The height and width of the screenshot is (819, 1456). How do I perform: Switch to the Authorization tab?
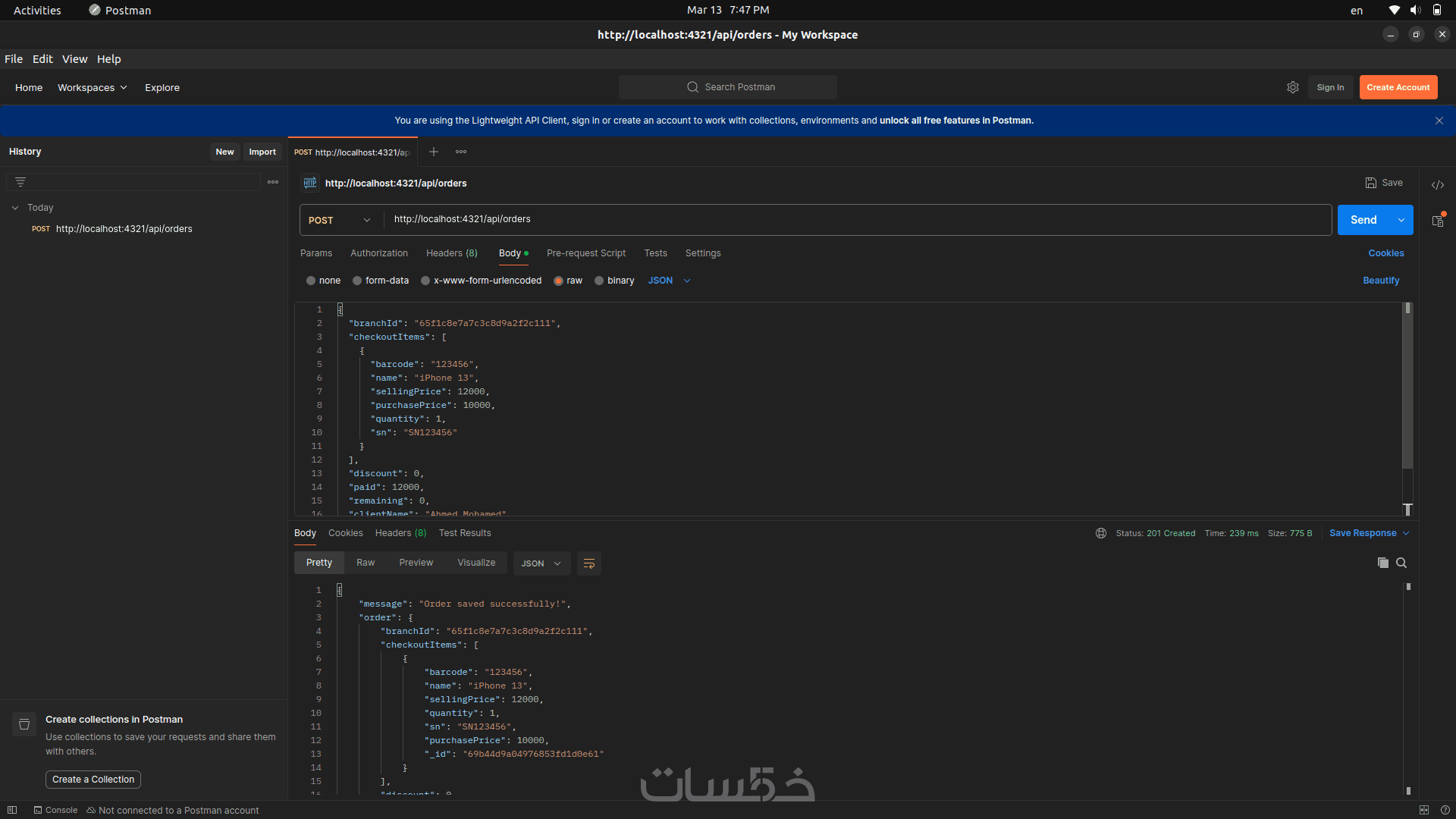[x=378, y=253]
